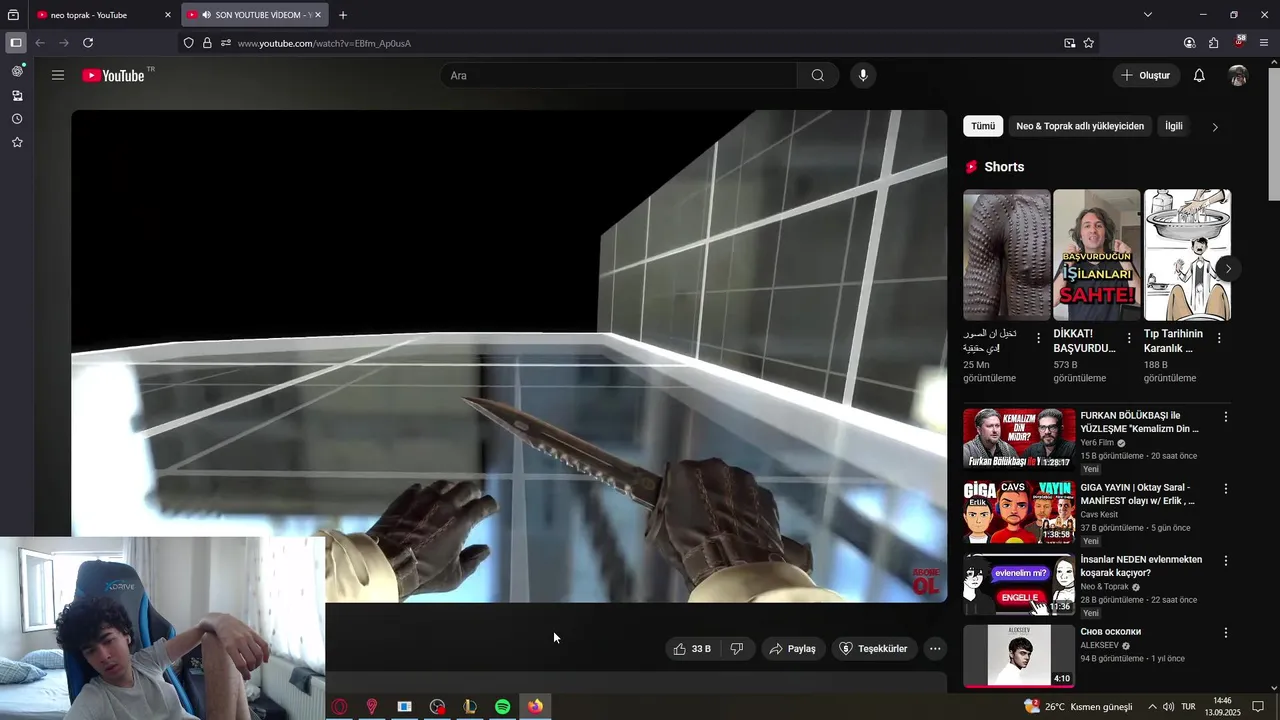Open Windows notification center icon
Screen dimensions: 1280x720
click(x=1258, y=707)
